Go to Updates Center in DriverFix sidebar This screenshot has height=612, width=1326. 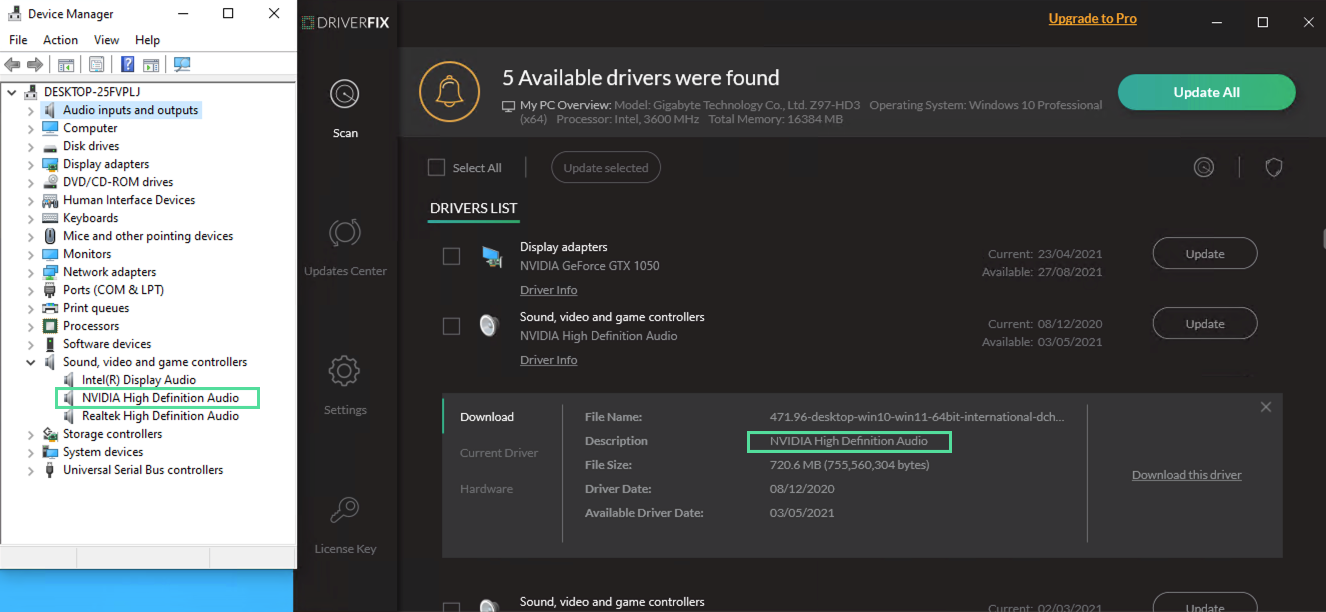[345, 246]
